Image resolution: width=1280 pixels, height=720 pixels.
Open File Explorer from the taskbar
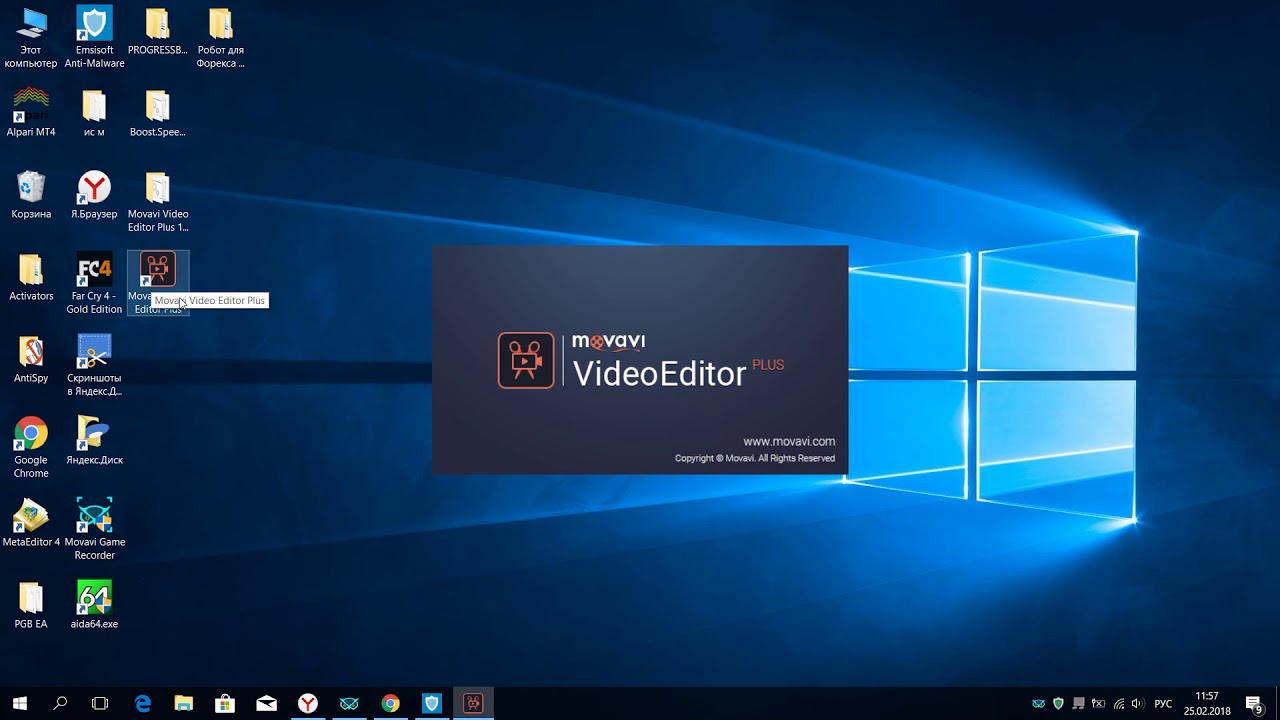pos(183,704)
